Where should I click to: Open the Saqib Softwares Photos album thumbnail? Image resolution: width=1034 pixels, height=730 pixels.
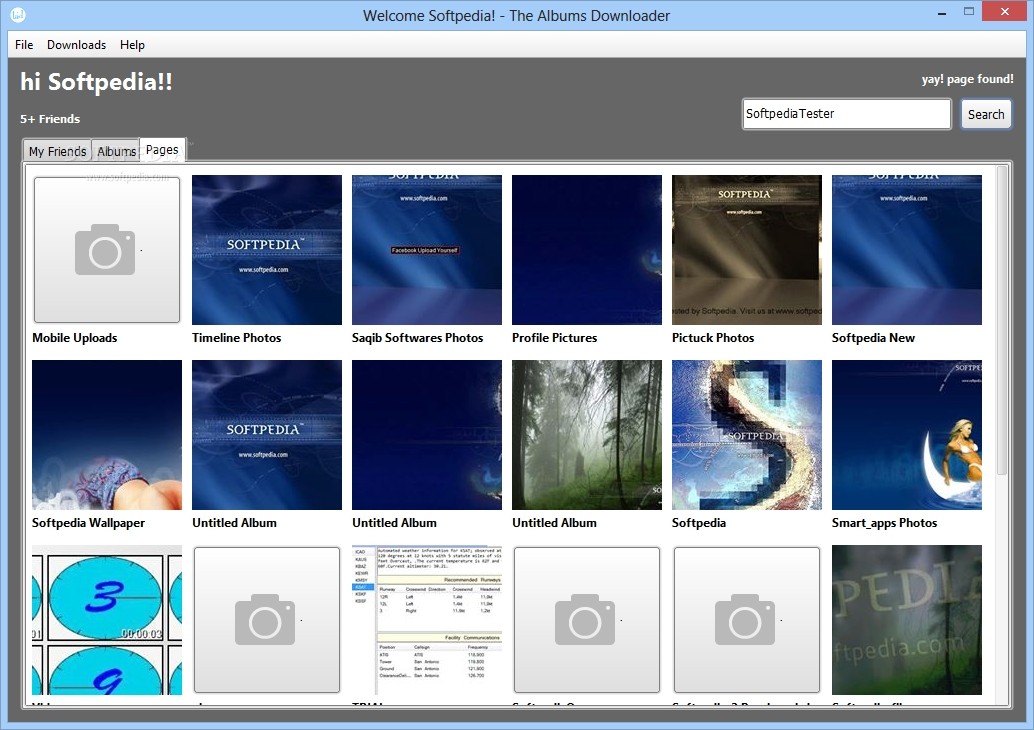tap(427, 250)
